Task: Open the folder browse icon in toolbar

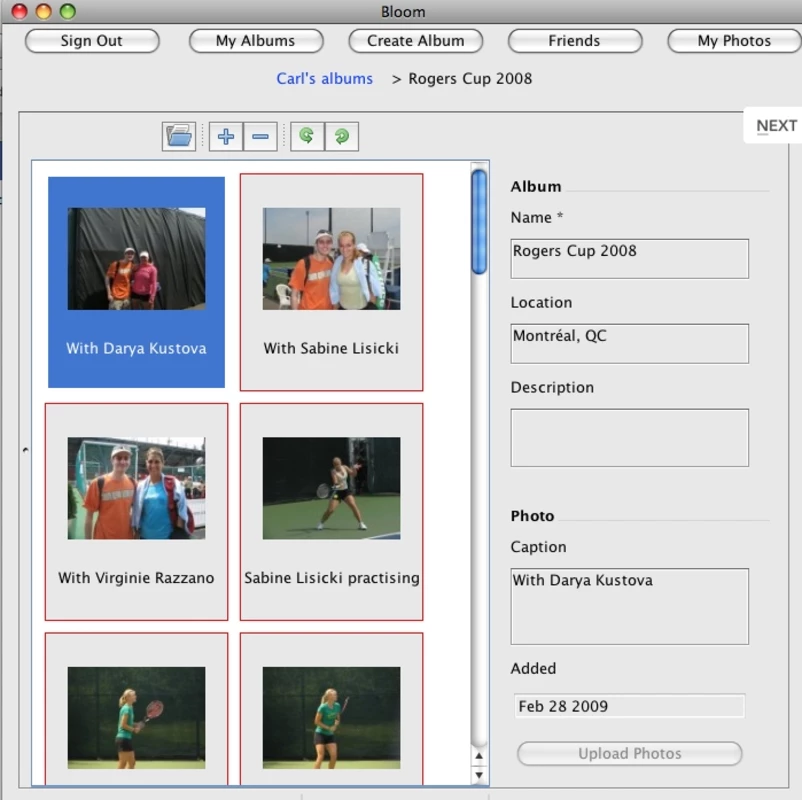Action: pos(179,137)
